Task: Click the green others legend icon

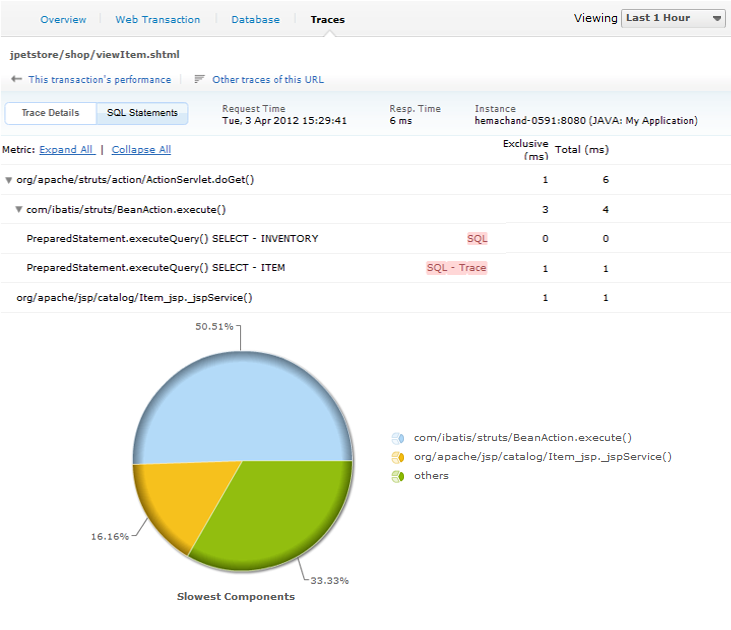Action: tap(398, 477)
